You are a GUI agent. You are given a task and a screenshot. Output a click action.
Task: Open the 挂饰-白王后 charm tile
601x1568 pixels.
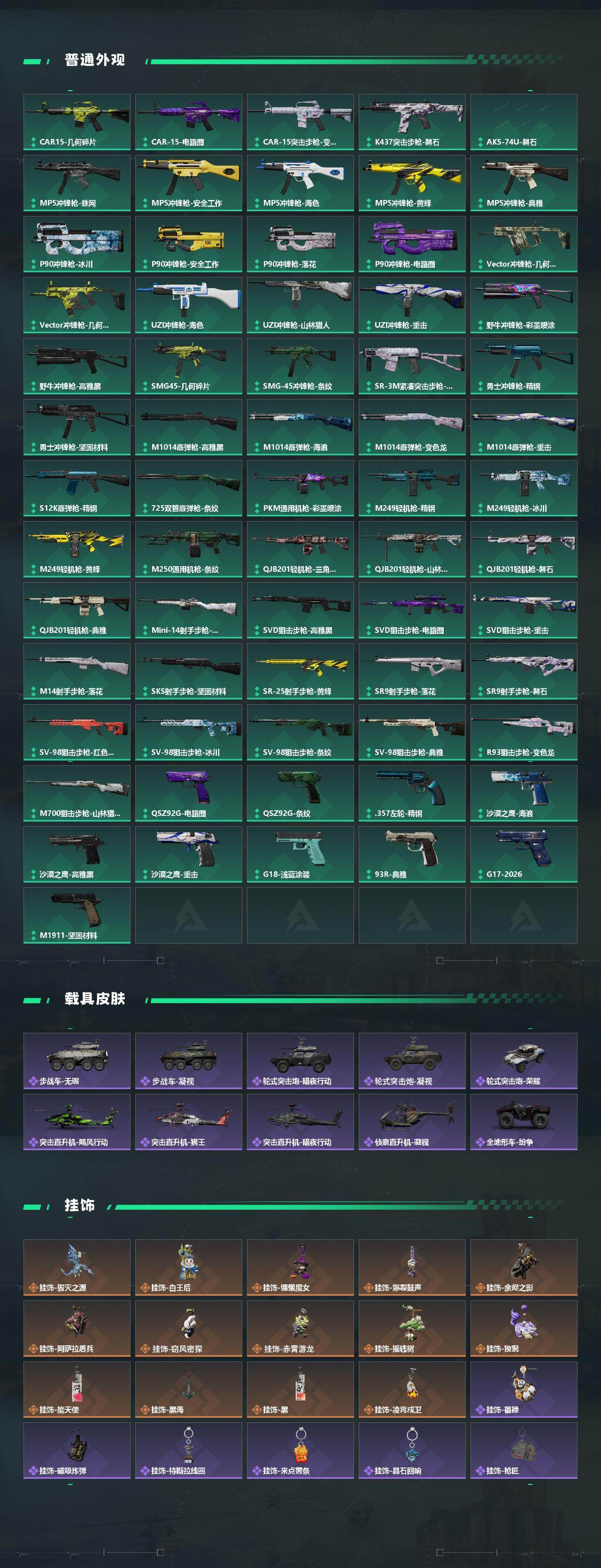click(x=189, y=1267)
